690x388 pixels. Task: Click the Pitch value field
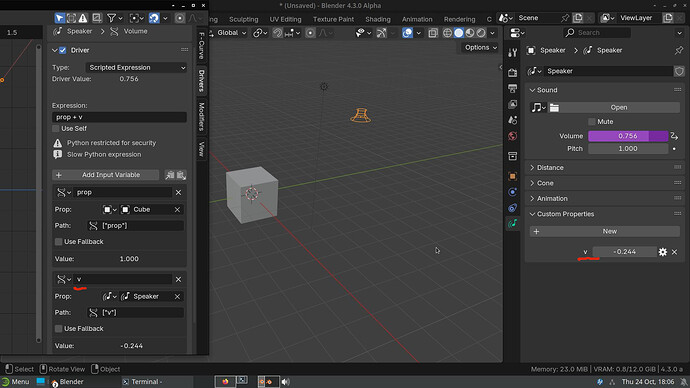click(628, 149)
